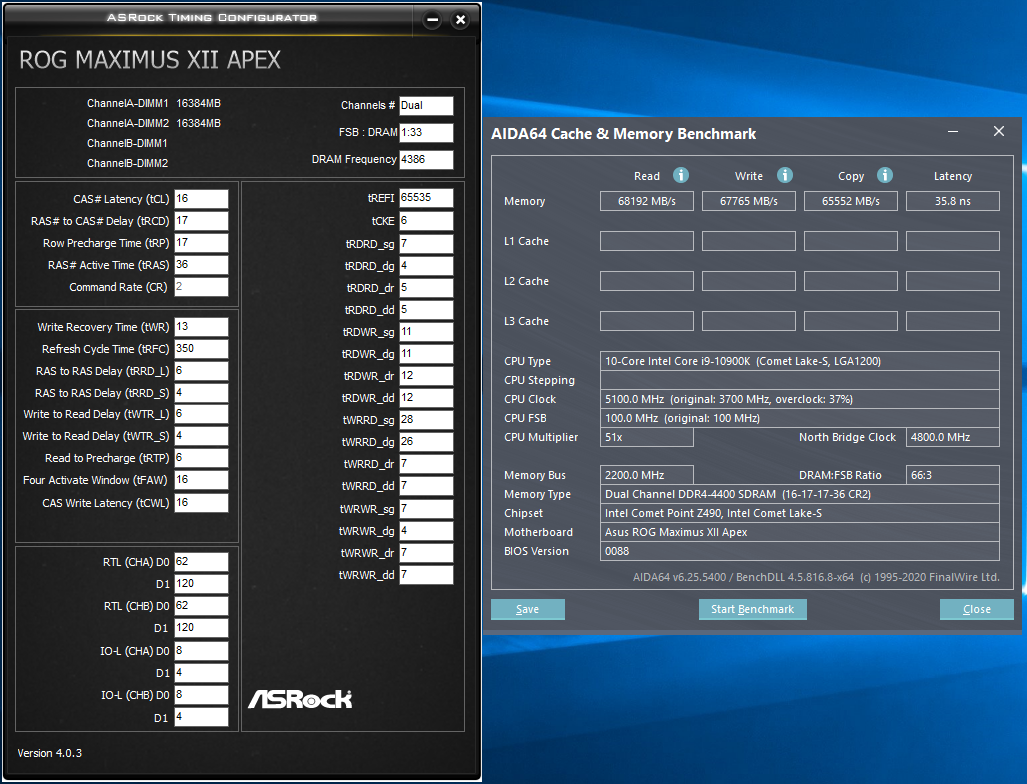Click the Four Activate Window (tFAW) field
This screenshot has height=784, width=1027.
201,480
